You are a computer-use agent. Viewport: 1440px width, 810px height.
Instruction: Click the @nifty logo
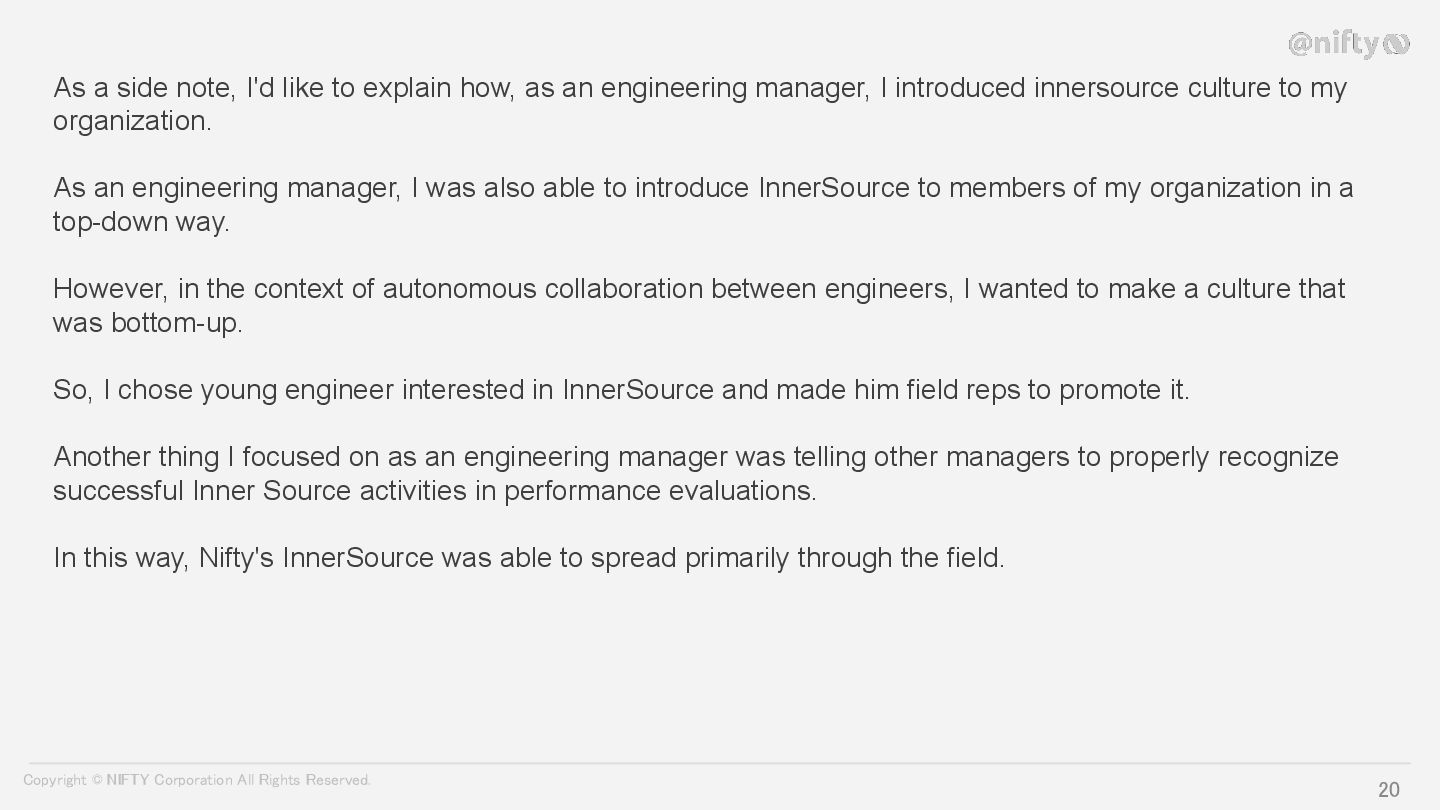coord(1348,43)
